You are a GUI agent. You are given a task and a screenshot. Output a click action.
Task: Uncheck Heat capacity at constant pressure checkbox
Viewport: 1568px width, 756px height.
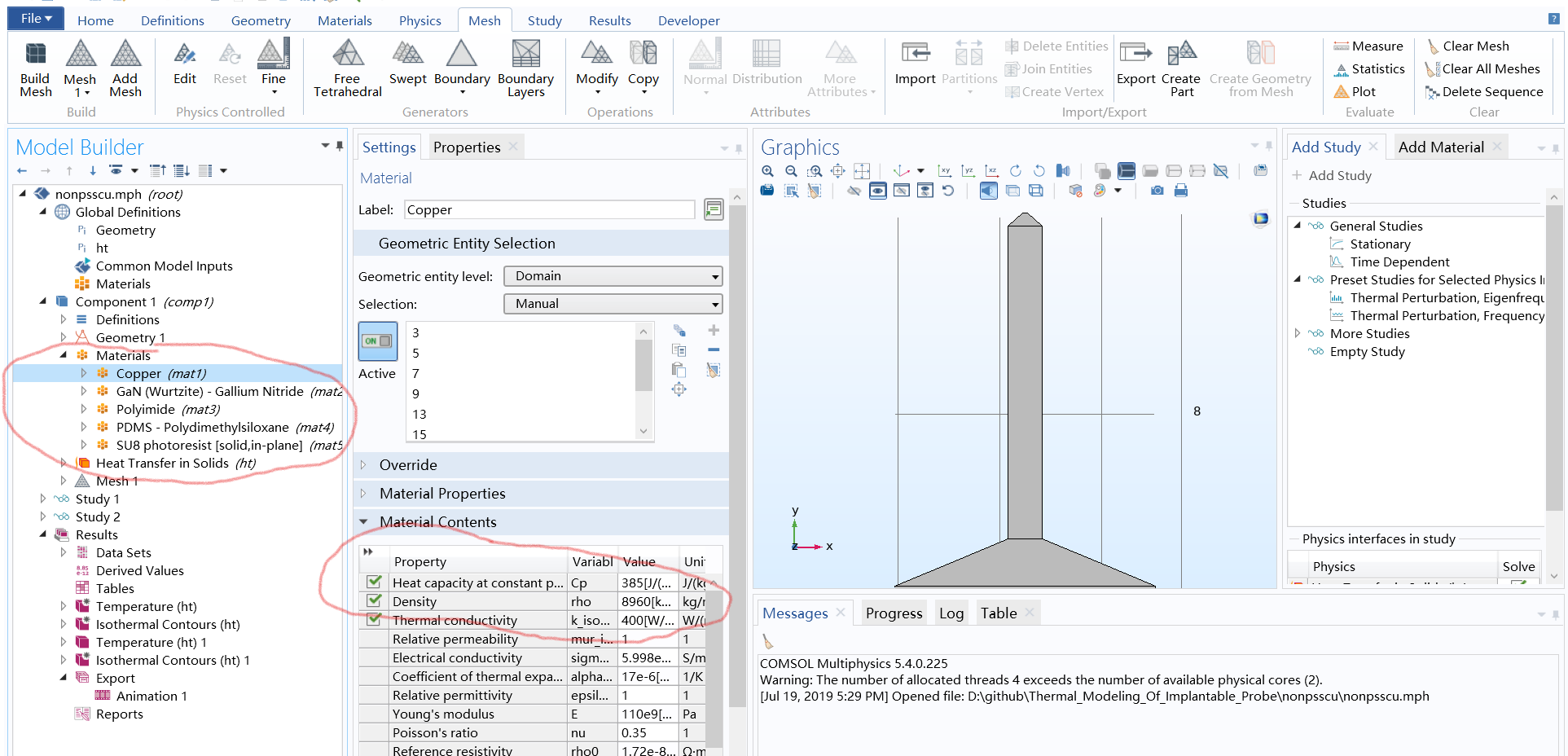click(375, 582)
